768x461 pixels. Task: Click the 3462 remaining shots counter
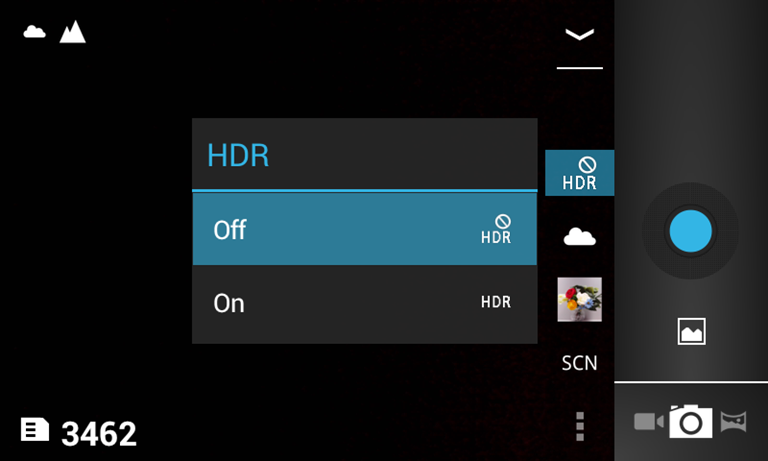click(99, 434)
